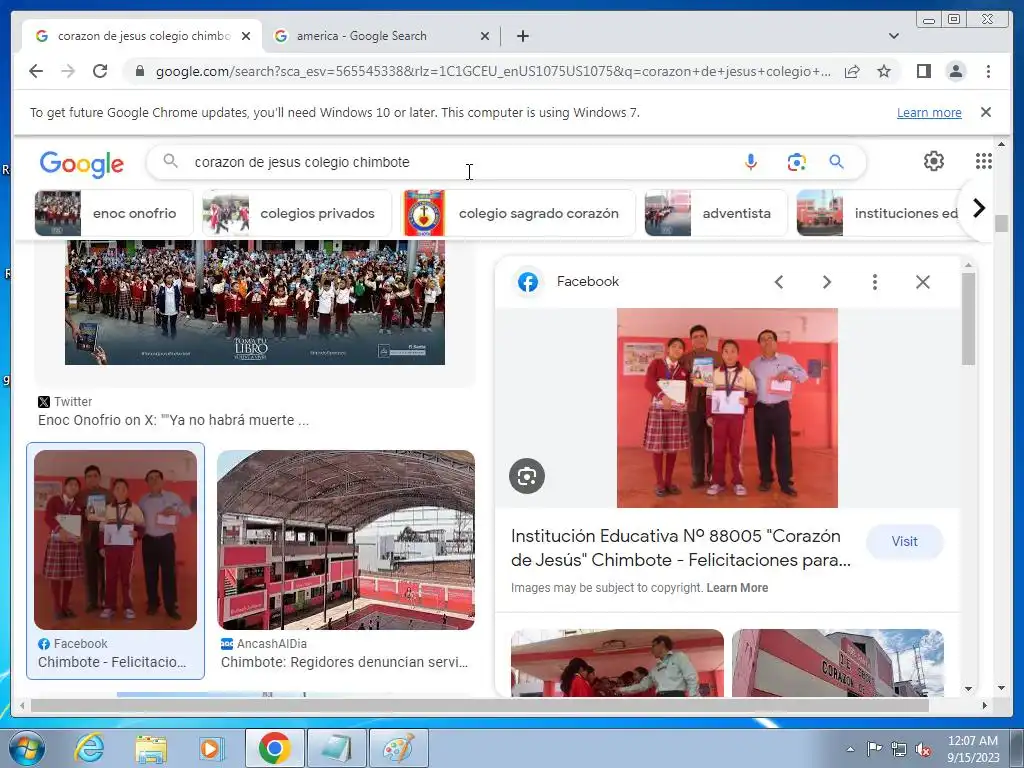Search inside image with Lens button
Screen dimensions: 1024x768
click(526, 475)
